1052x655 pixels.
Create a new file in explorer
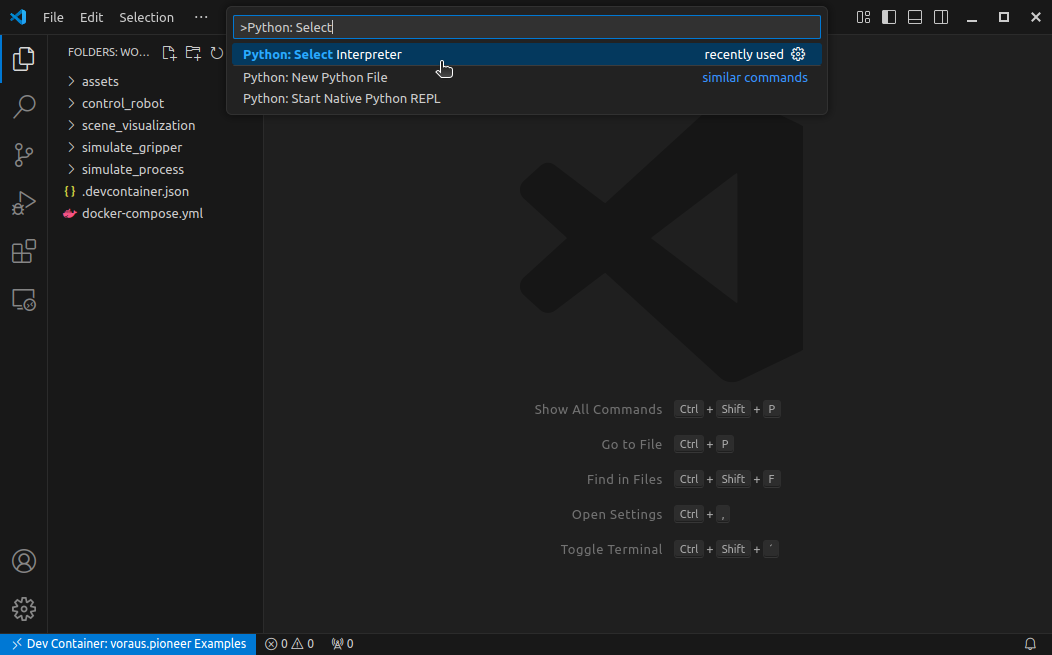169,53
